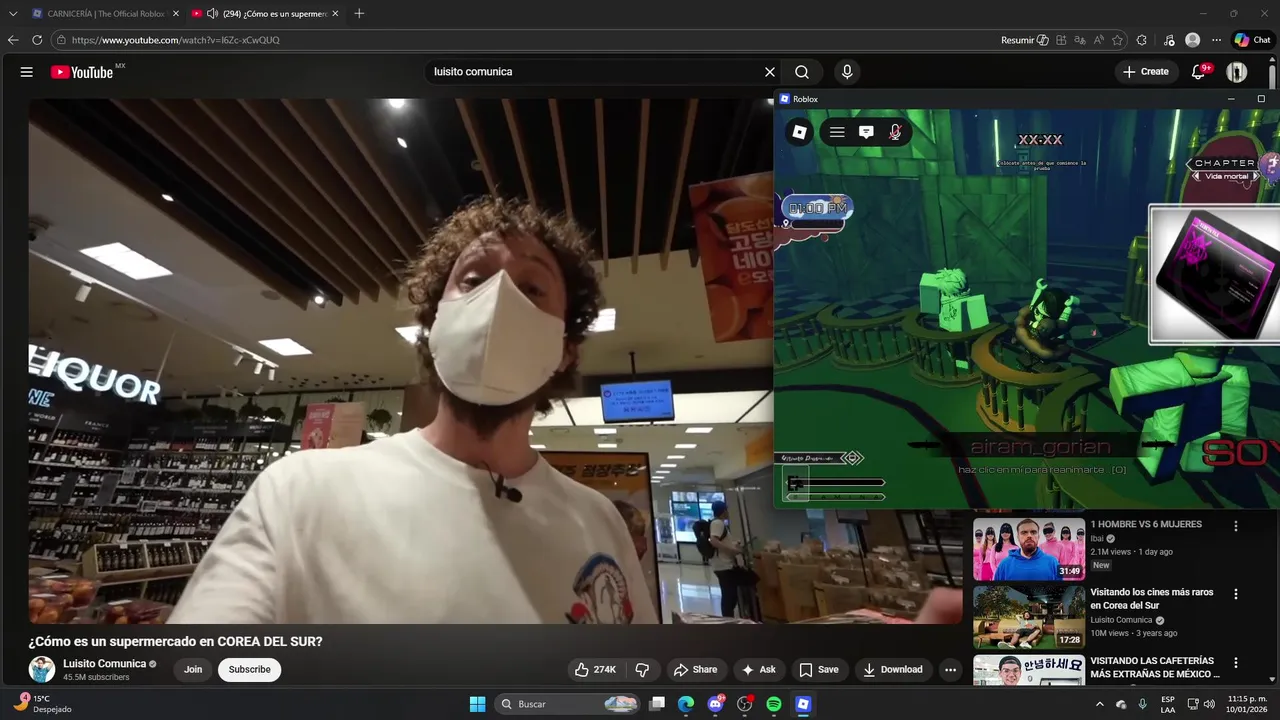Open the browser profile avatar

(x=1192, y=40)
